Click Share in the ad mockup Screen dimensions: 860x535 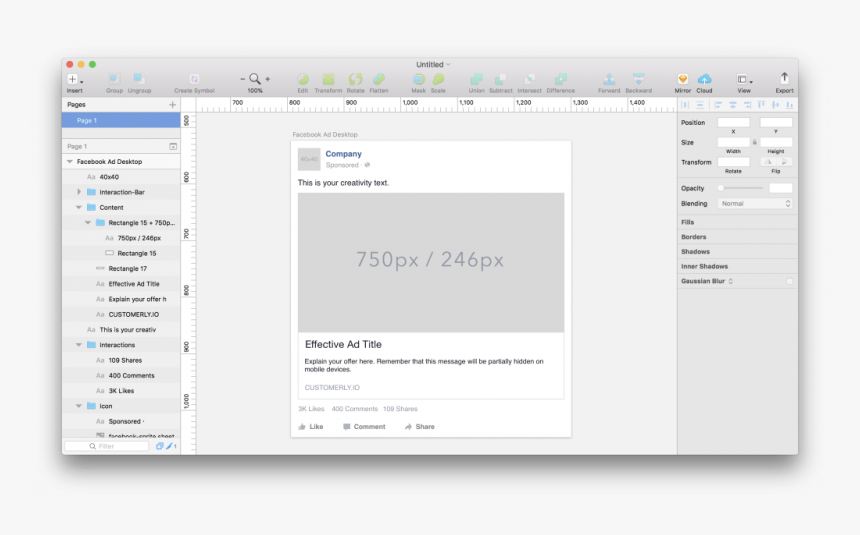(x=420, y=426)
